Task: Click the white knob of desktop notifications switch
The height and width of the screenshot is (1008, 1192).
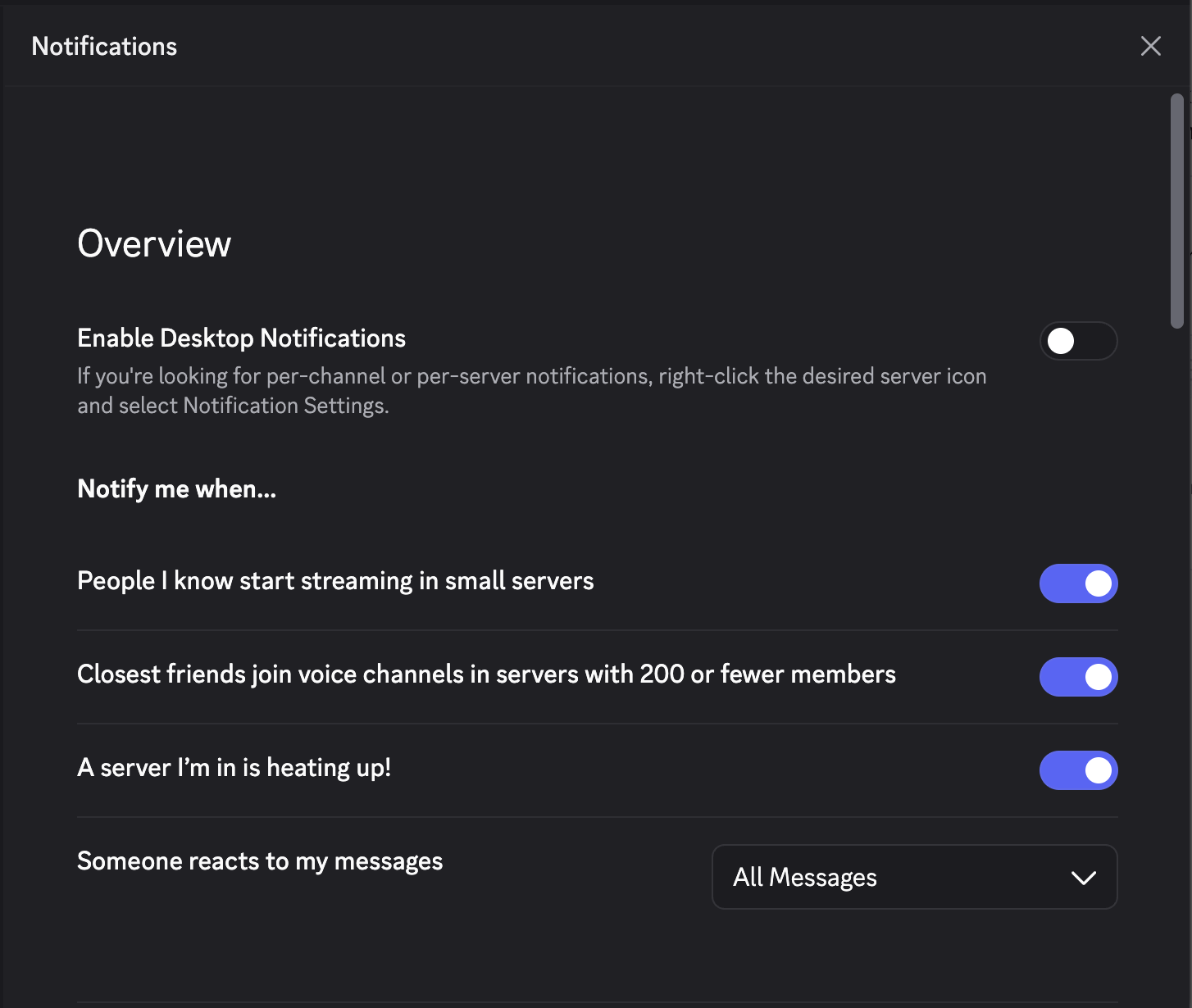Action: [x=1062, y=341]
